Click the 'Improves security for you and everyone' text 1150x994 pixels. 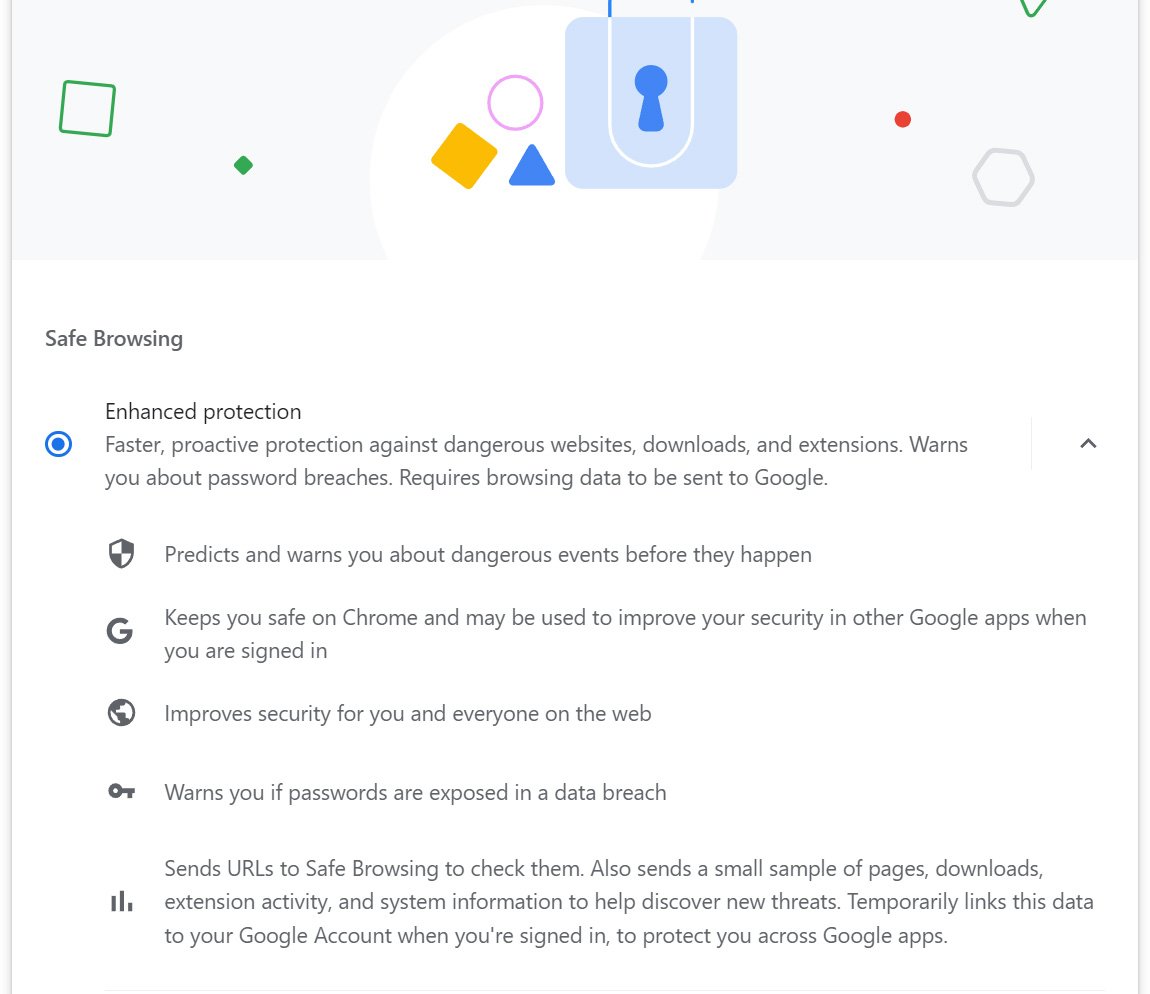(408, 714)
